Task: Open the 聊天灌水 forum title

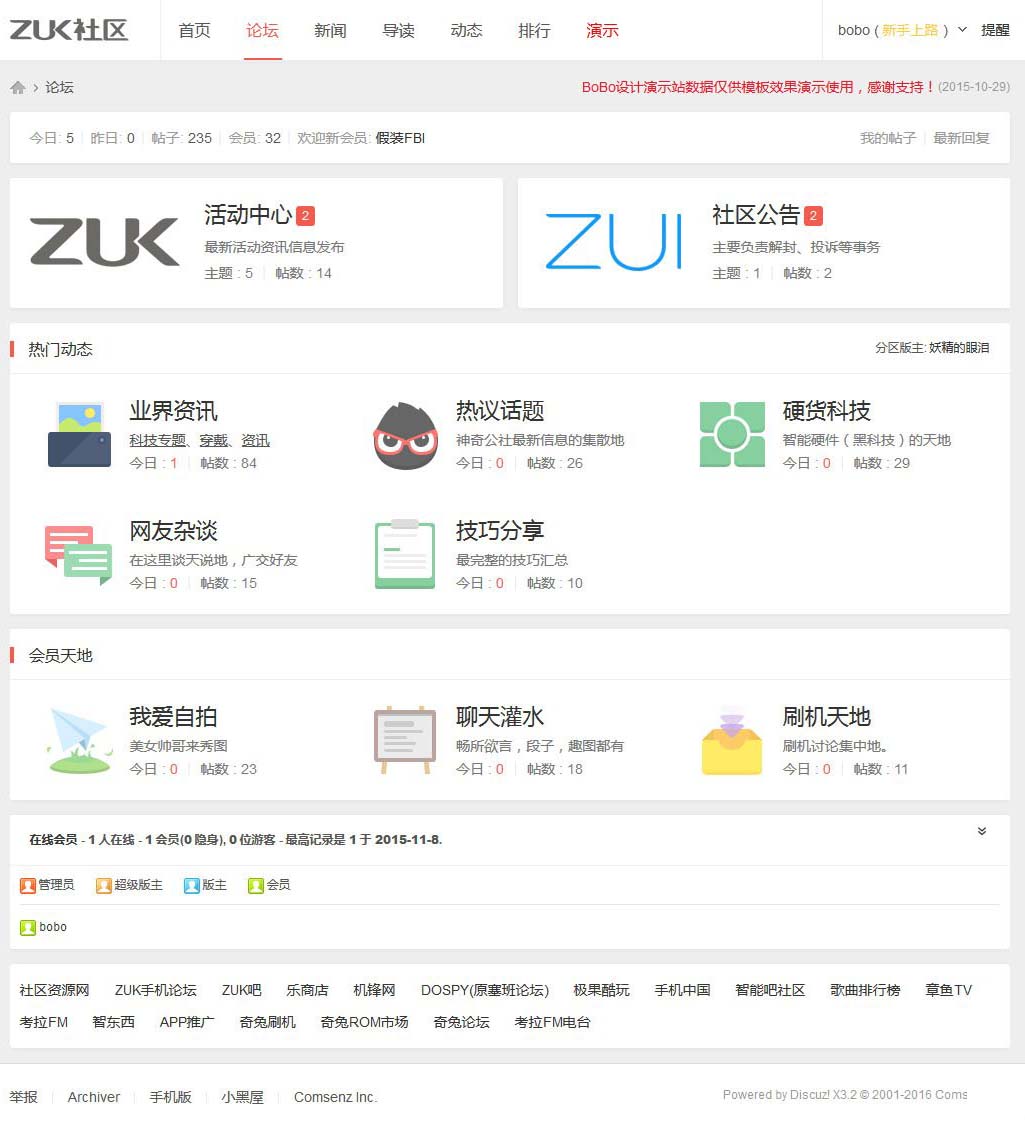Action: tap(500, 717)
